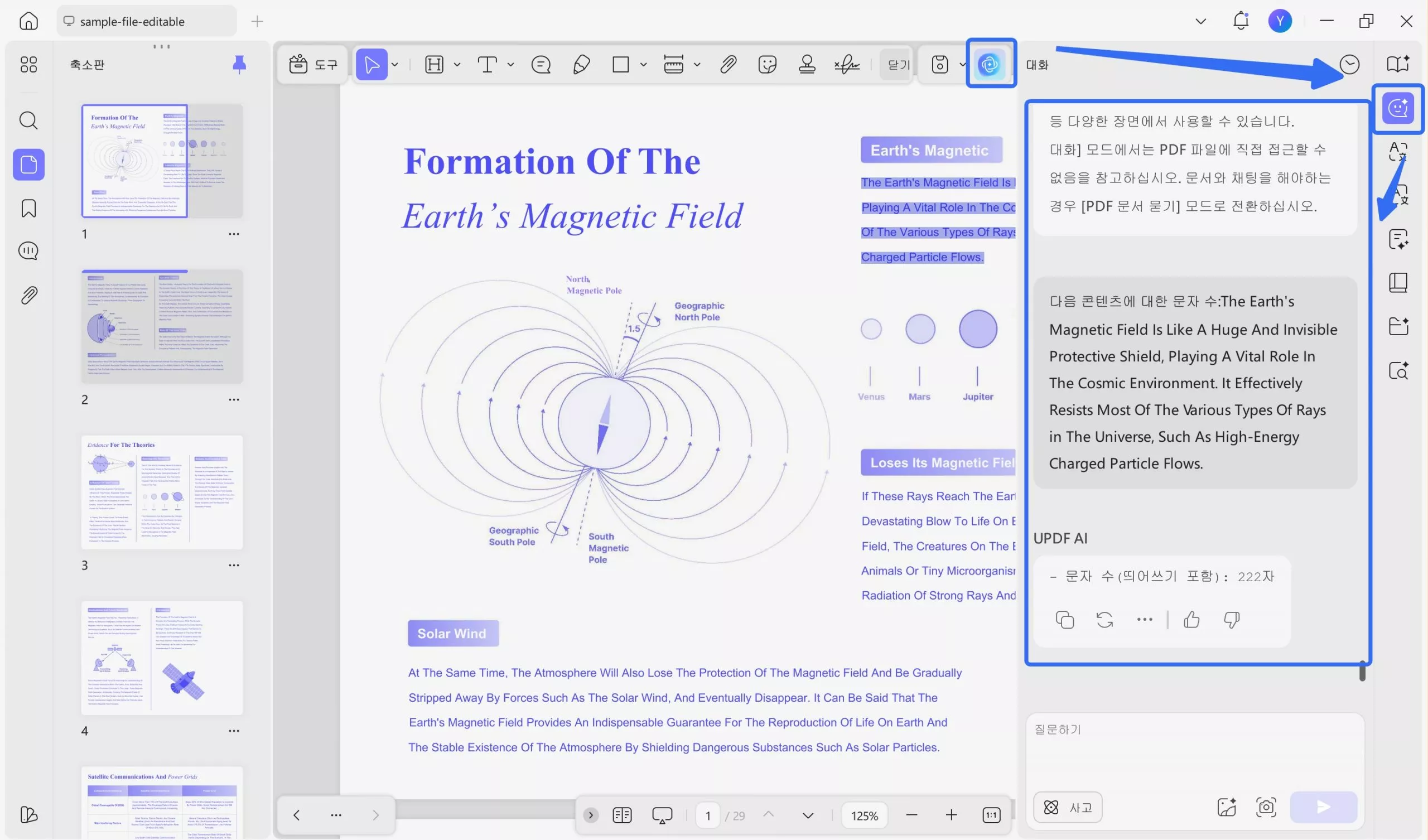Start slideshow presentation mode
The height and width of the screenshot is (840, 1428).
tap(662, 815)
